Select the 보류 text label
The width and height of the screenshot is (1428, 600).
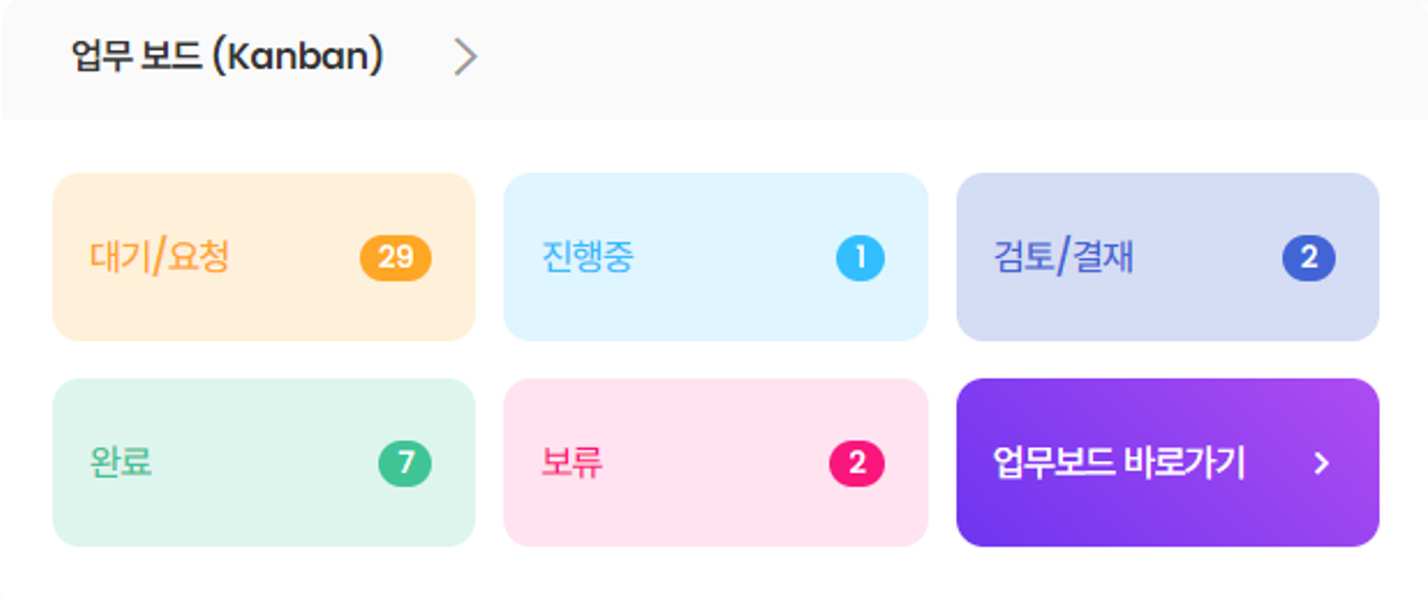click(572, 463)
